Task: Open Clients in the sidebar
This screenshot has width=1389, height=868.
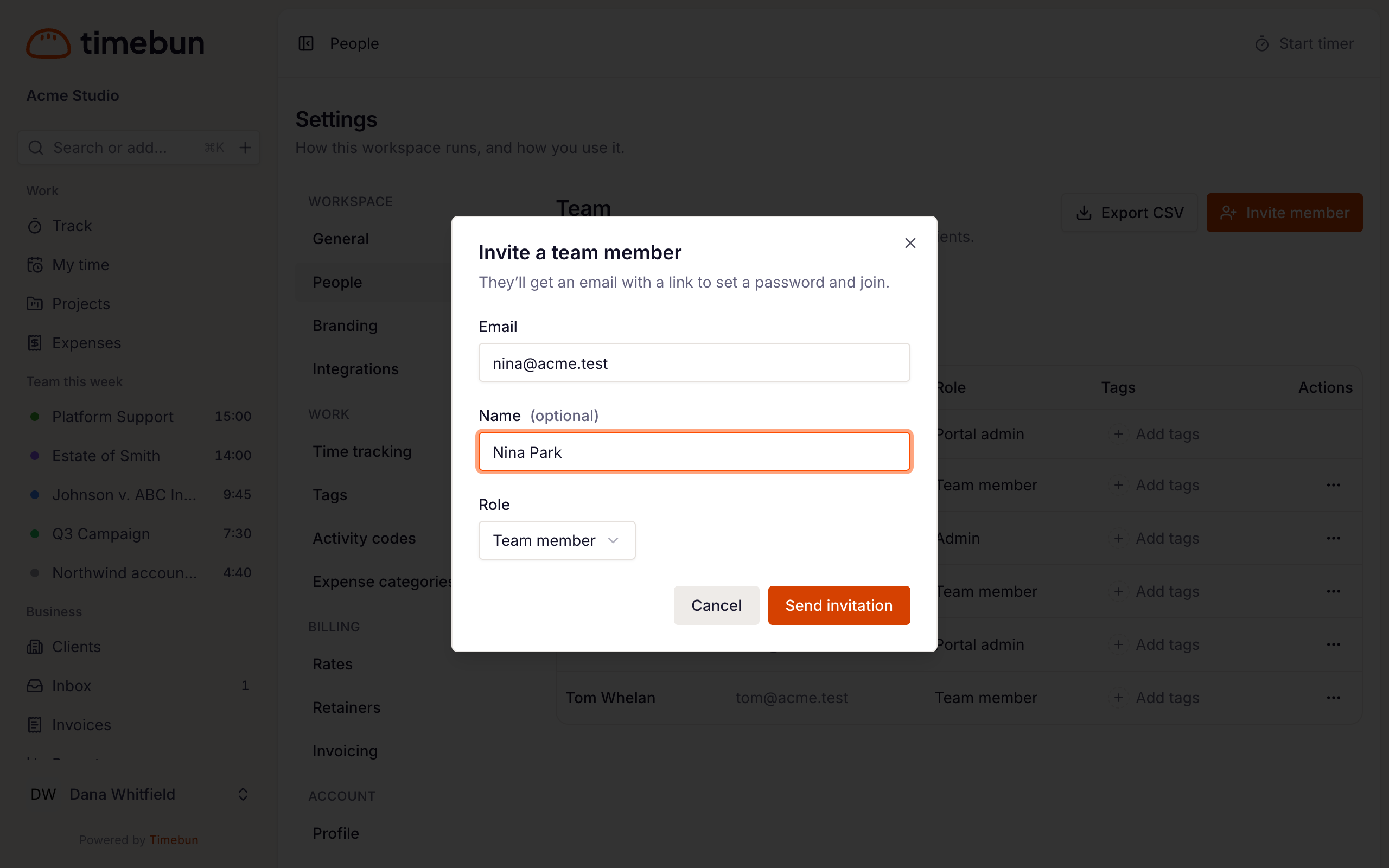Action: pos(138,647)
